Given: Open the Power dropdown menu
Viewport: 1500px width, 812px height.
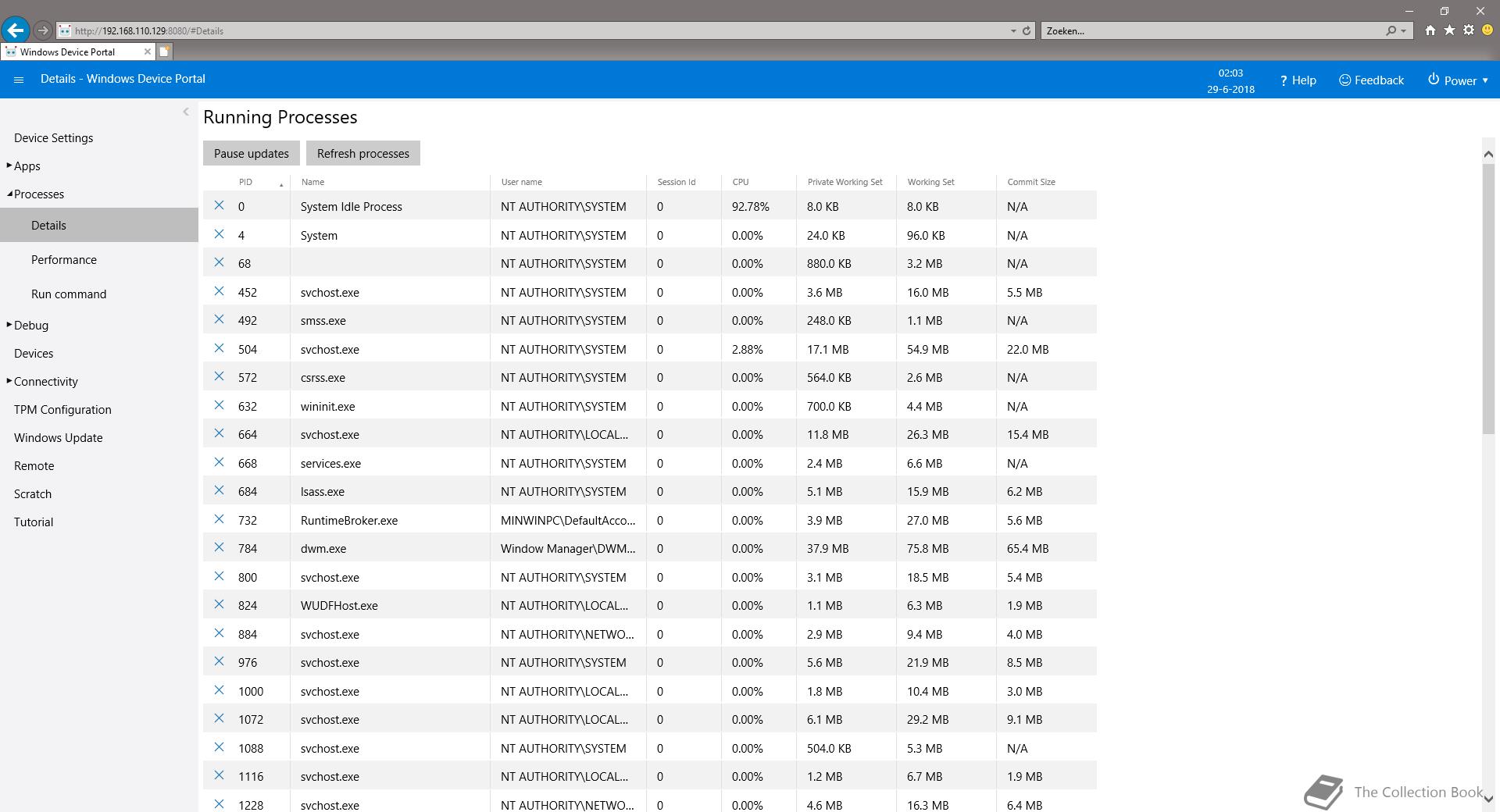Looking at the screenshot, I should [x=1458, y=80].
